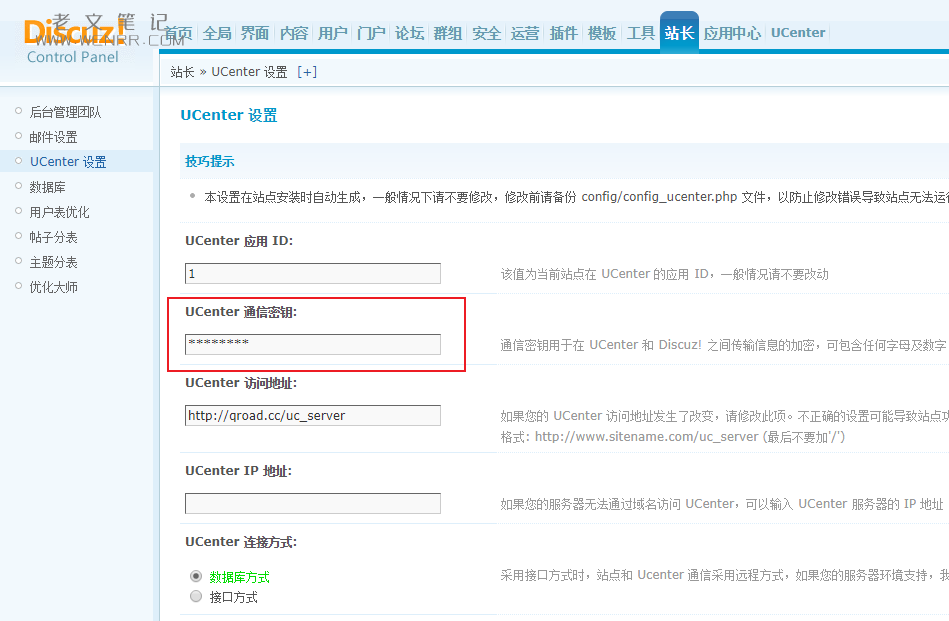Click the UCenter 通信密钥 input field
The height and width of the screenshot is (621, 949).
click(x=313, y=344)
